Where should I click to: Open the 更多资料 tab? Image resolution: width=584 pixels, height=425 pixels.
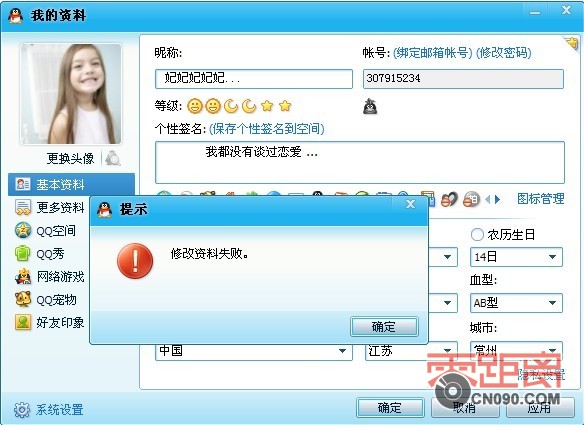point(50,207)
